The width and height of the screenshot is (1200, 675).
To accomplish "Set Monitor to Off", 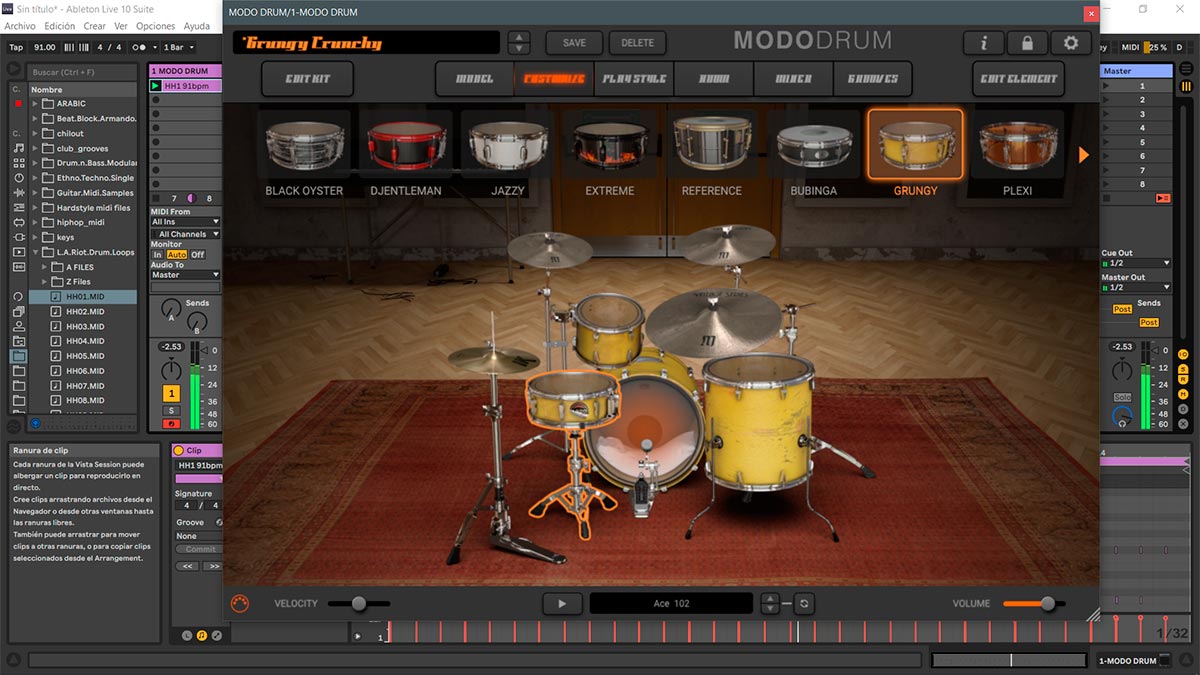I will (x=197, y=255).
